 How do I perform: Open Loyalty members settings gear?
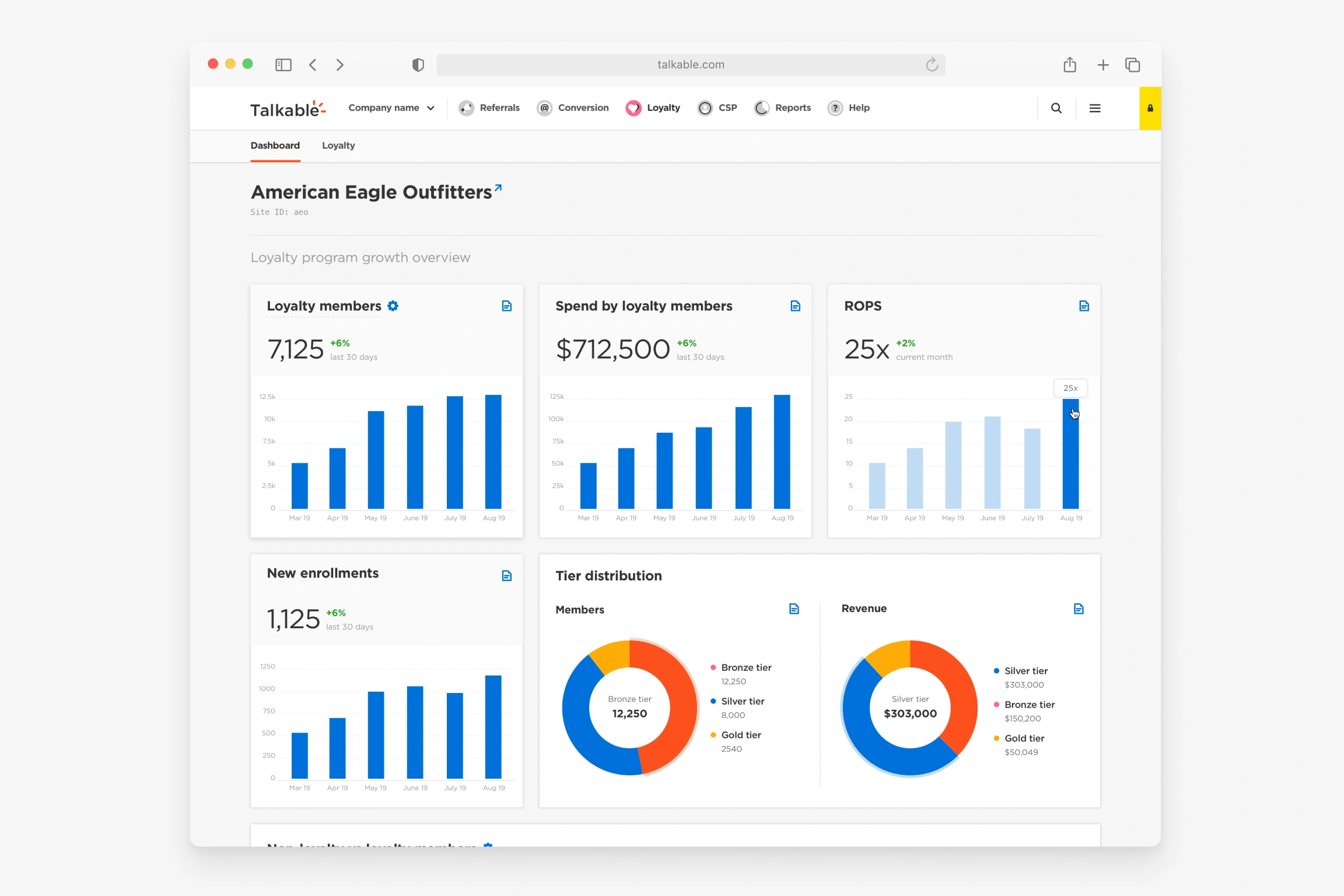pyautogui.click(x=393, y=306)
